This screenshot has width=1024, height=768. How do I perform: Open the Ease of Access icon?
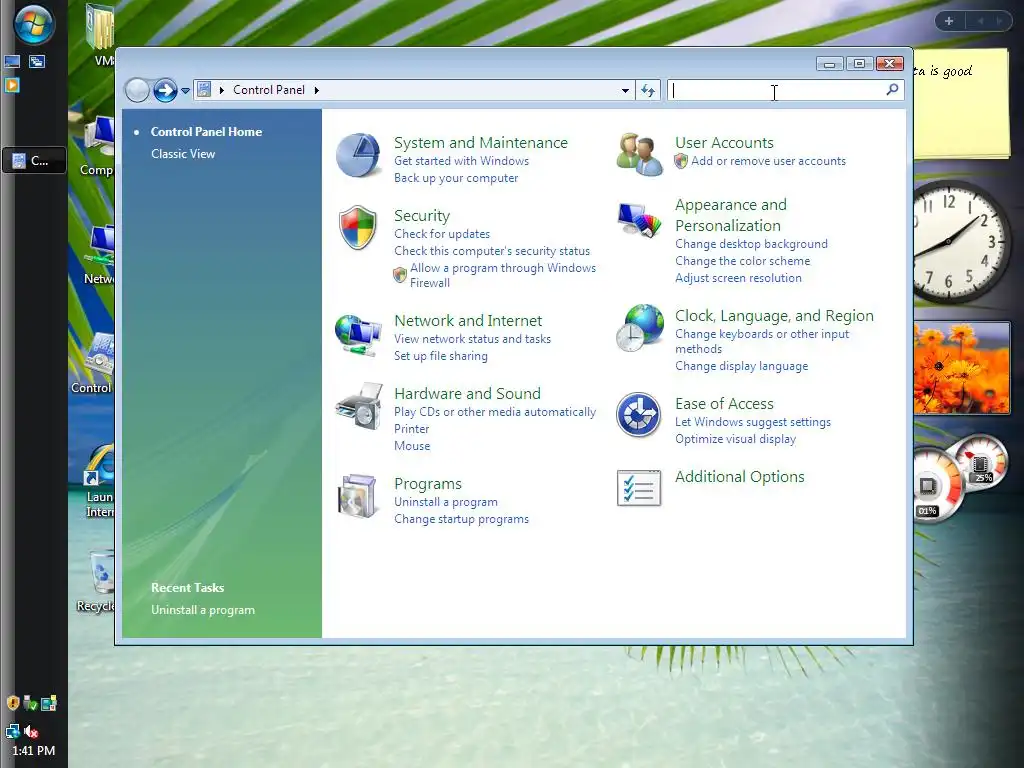639,415
